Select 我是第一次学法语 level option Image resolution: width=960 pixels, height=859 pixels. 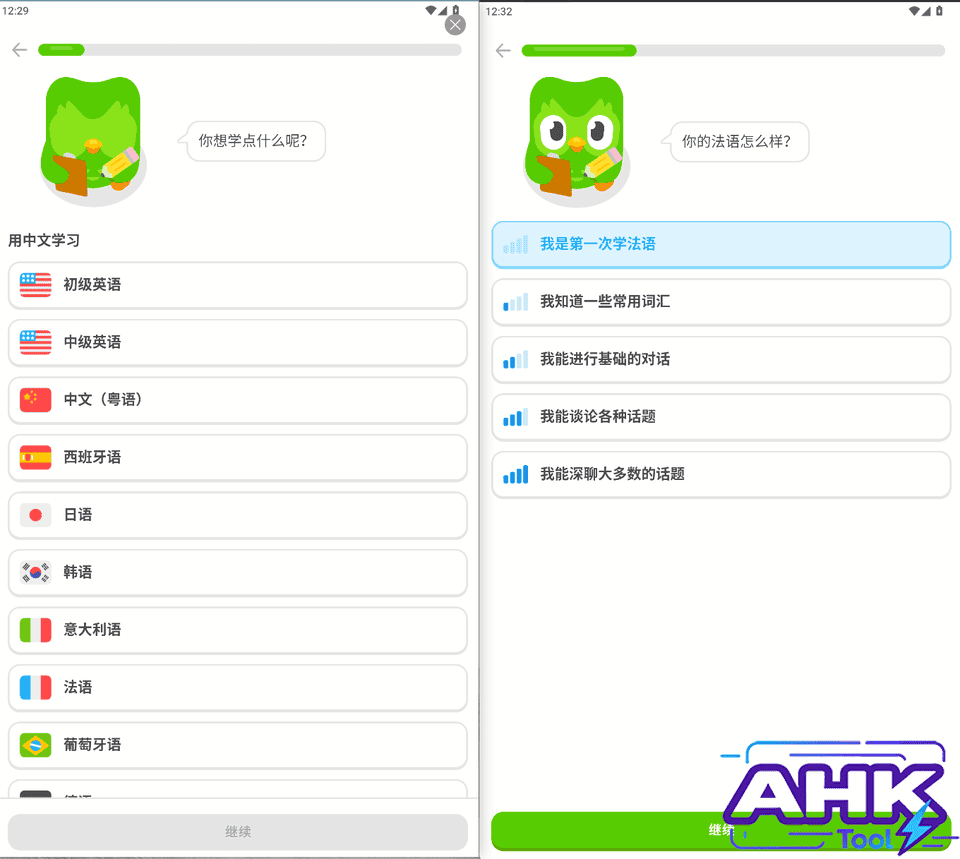click(x=721, y=244)
